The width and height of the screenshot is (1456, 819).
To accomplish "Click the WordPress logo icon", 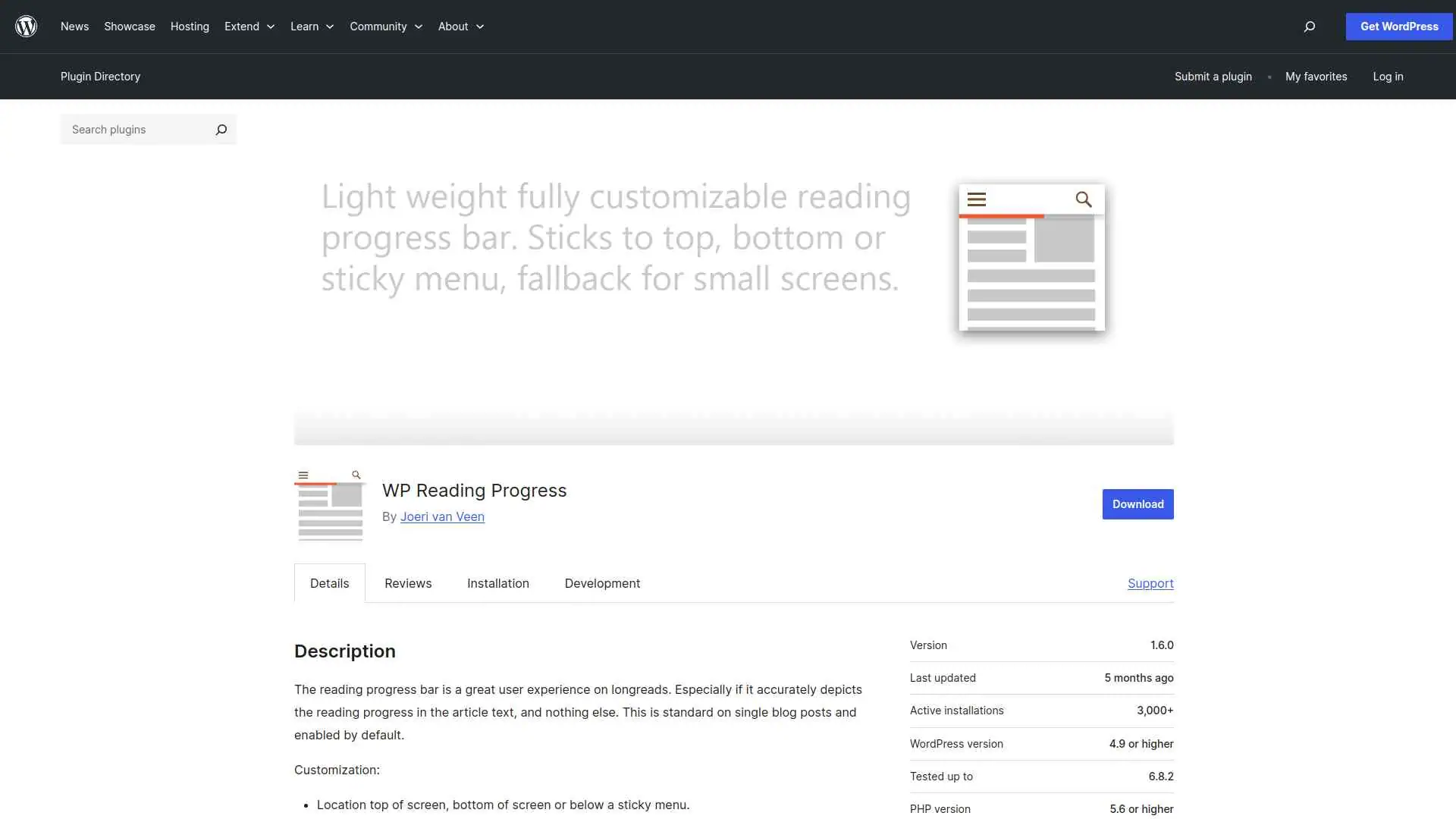I will pos(26,26).
